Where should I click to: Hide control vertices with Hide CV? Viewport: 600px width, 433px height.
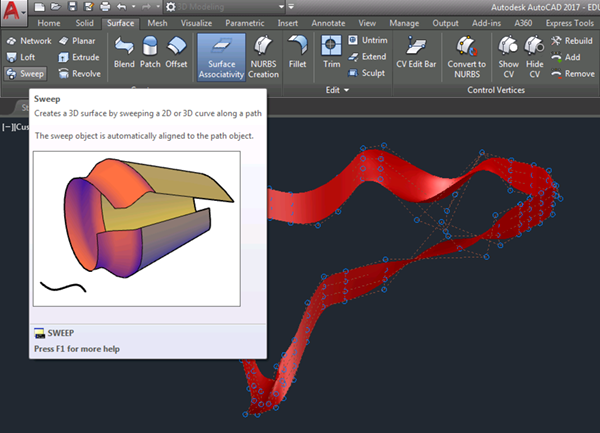(x=534, y=54)
